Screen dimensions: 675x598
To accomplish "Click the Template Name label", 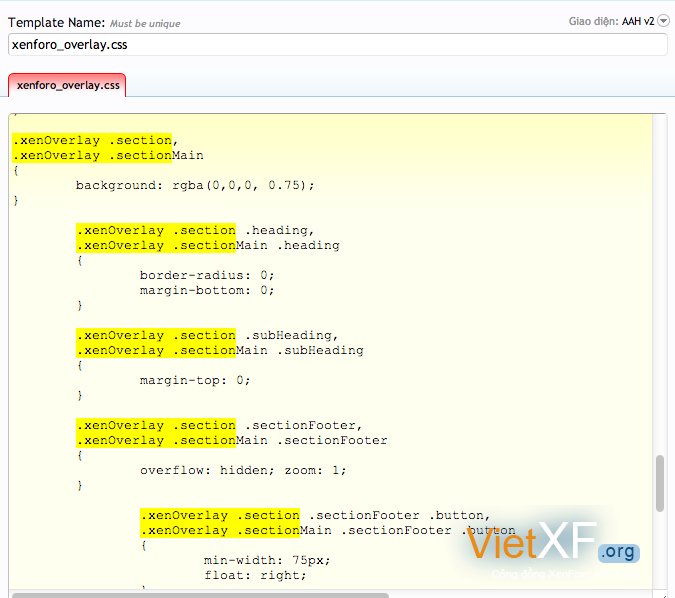I will point(56,22).
